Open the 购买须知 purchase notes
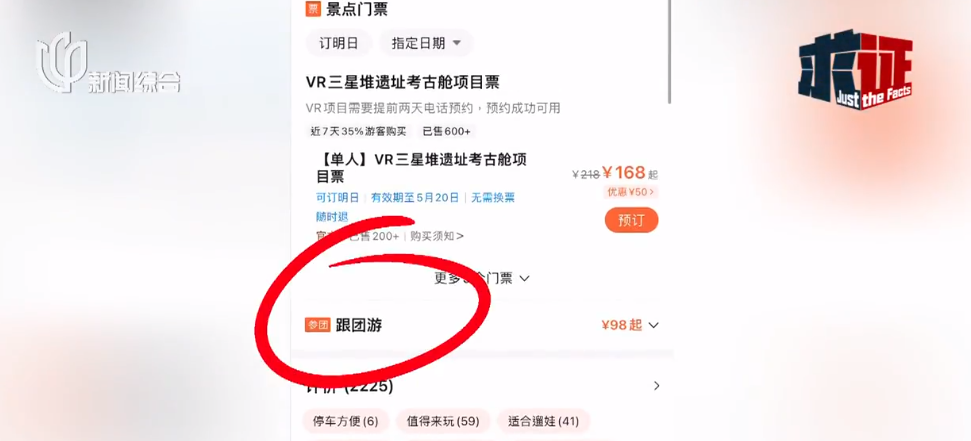The height and width of the screenshot is (441, 971). point(437,236)
